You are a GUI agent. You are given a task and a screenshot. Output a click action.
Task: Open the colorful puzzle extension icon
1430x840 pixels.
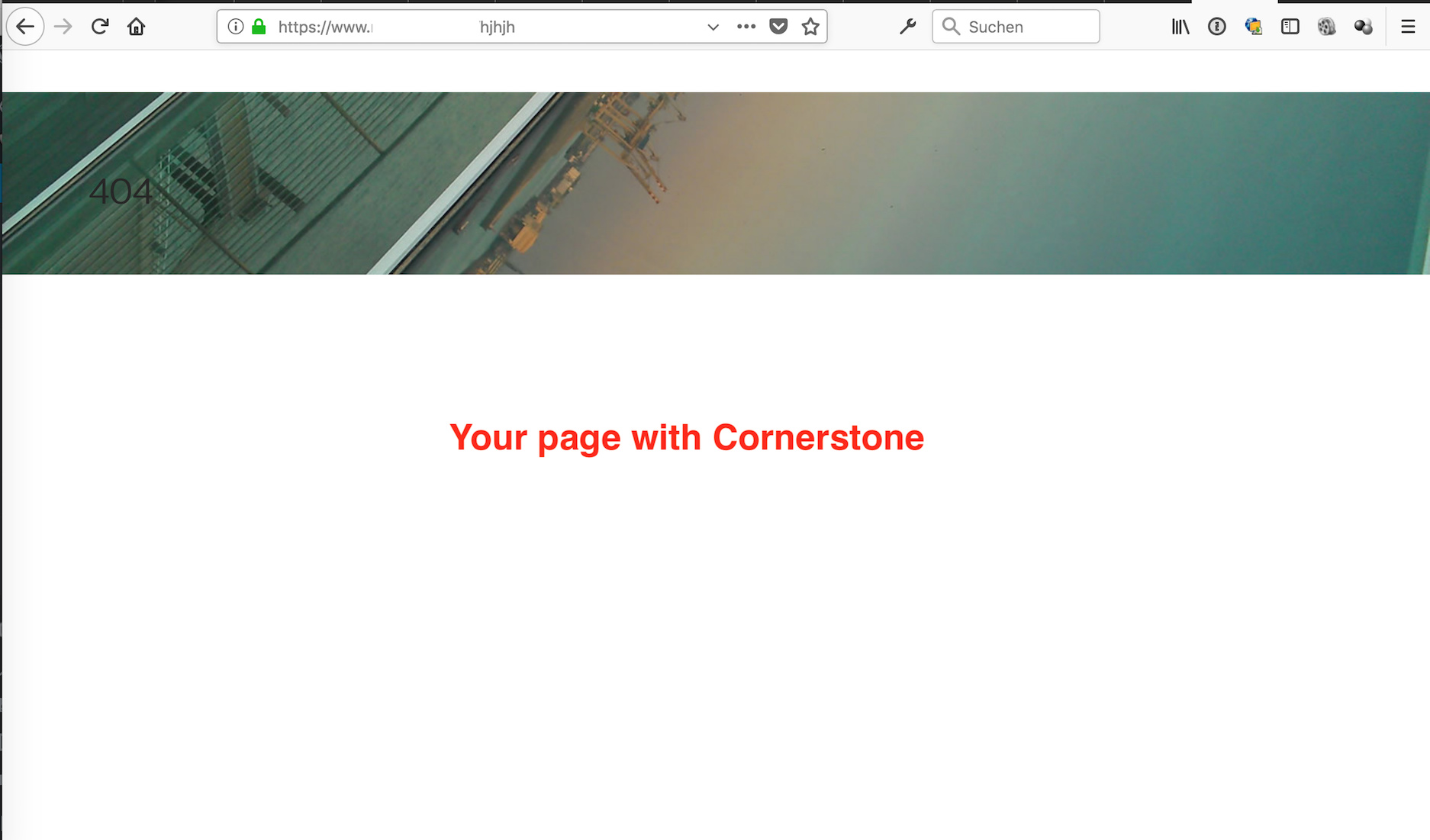pyautogui.click(x=1254, y=27)
